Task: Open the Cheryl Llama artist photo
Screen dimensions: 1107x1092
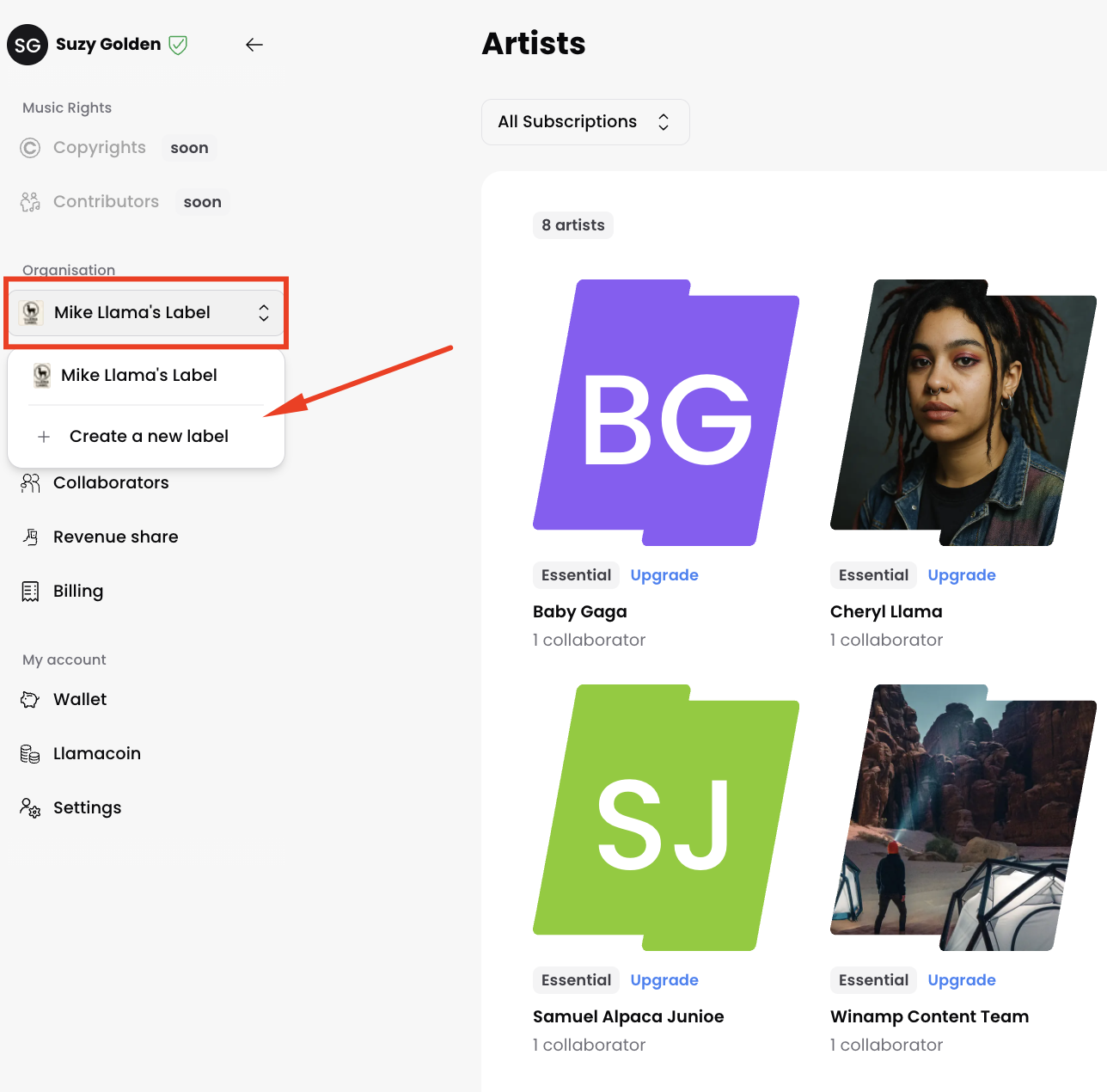Action: pyautogui.click(x=963, y=413)
